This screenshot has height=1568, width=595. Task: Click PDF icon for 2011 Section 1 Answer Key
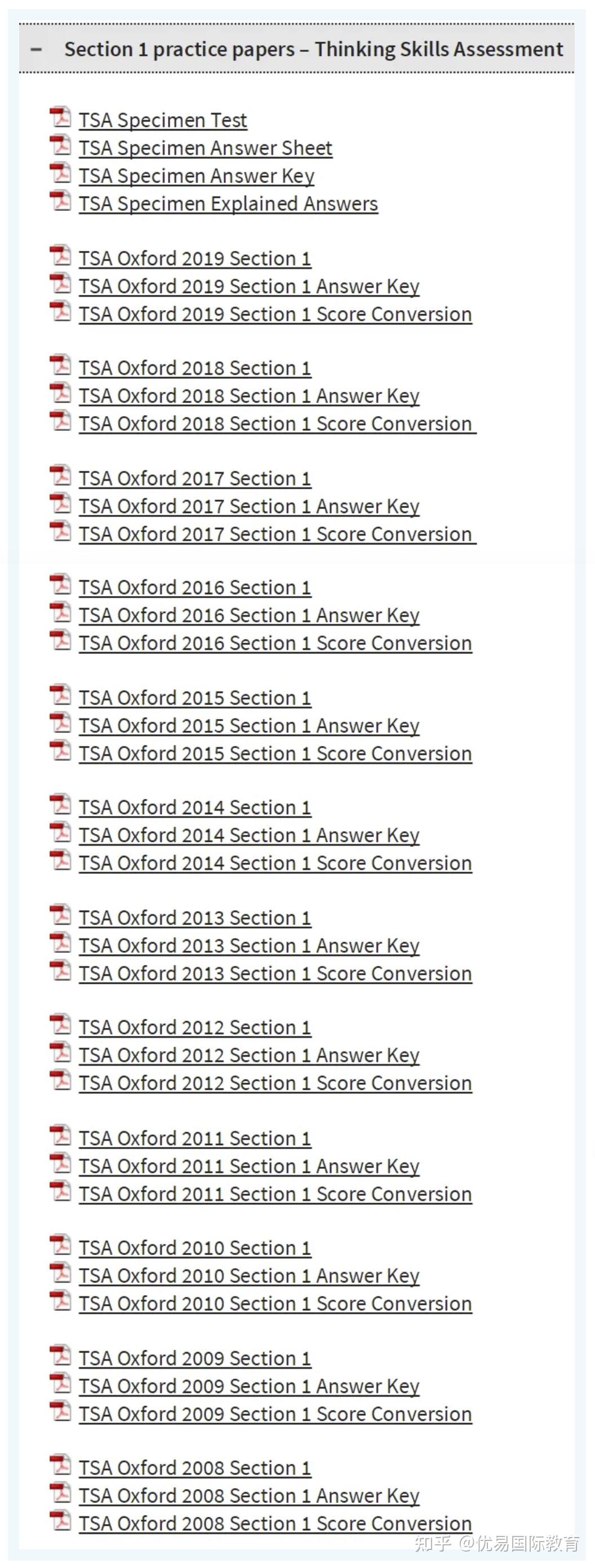point(60,1163)
